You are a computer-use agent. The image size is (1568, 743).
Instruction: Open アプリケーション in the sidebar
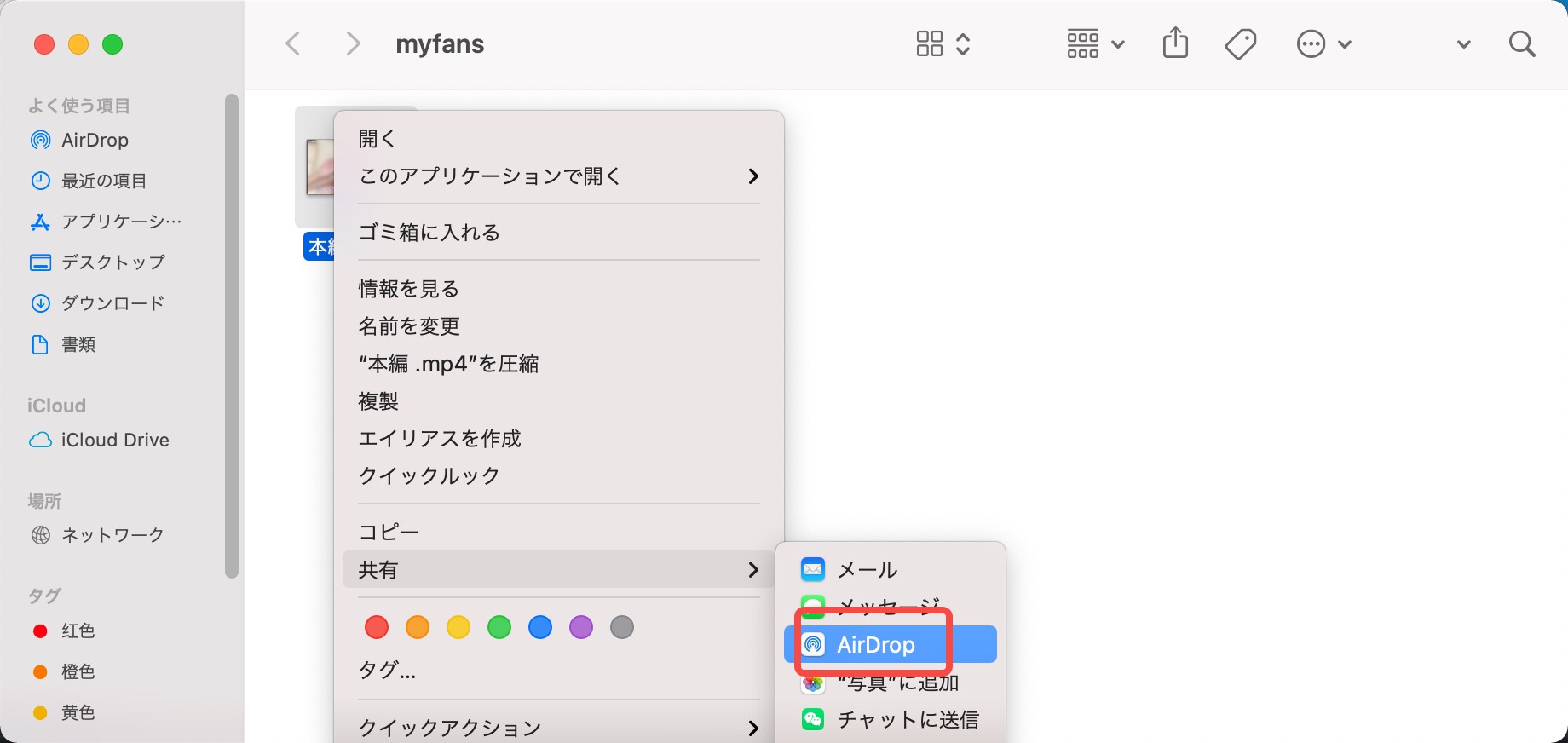(123, 222)
